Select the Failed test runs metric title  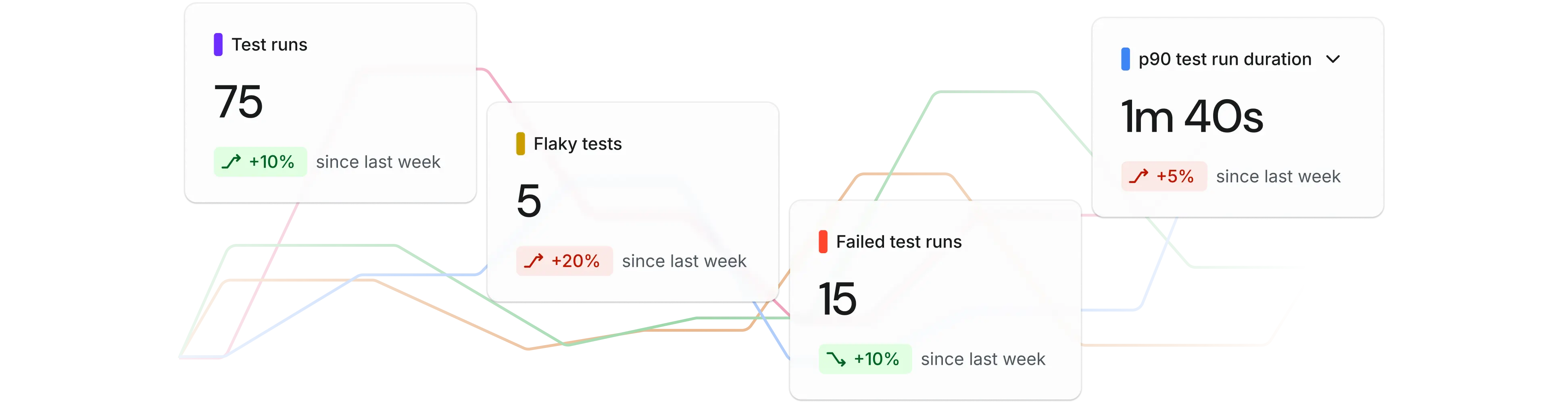point(900,241)
